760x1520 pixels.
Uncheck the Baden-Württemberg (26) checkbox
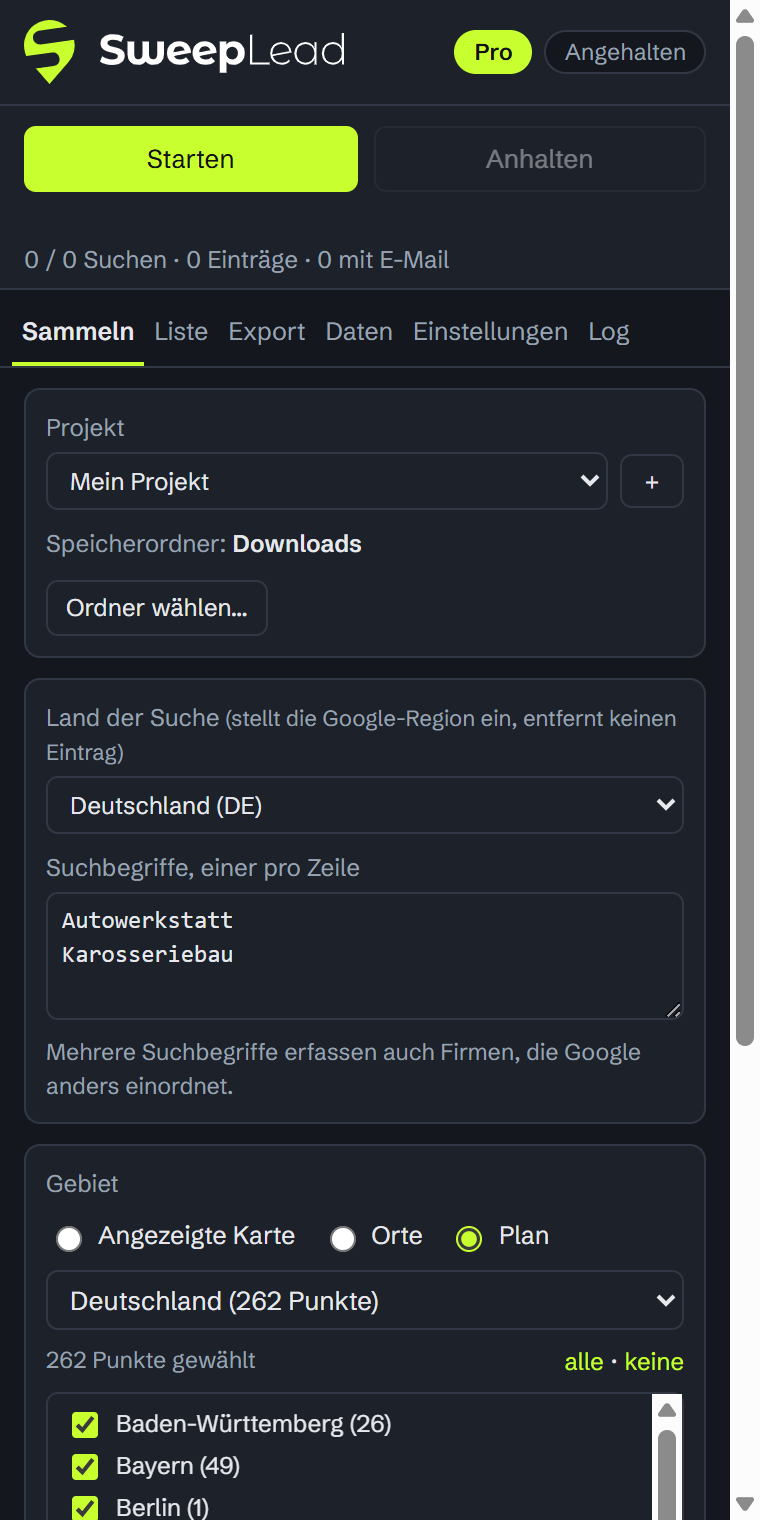click(85, 1425)
